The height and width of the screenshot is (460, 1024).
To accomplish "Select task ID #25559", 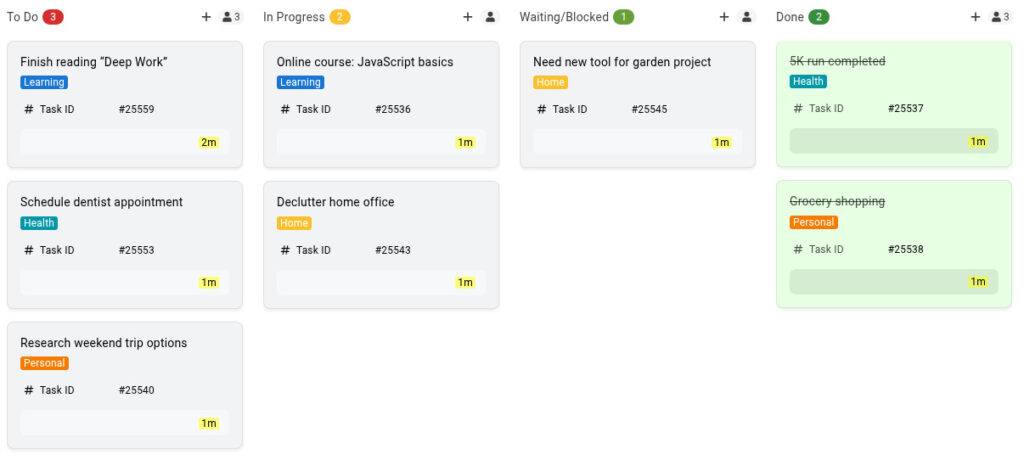I will (x=136, y=109).
